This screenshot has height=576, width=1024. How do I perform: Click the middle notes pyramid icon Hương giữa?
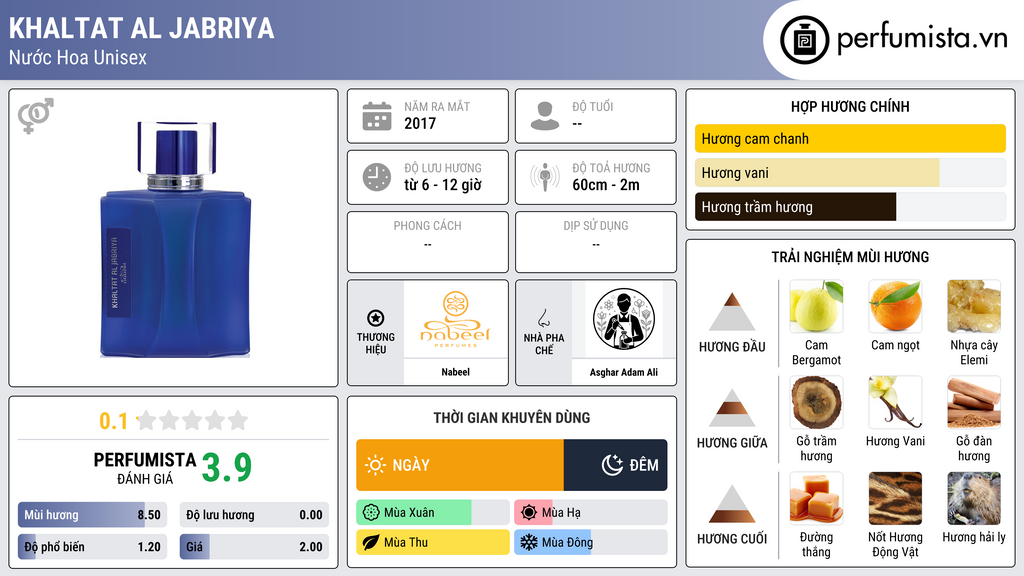(x=732, y=408)
